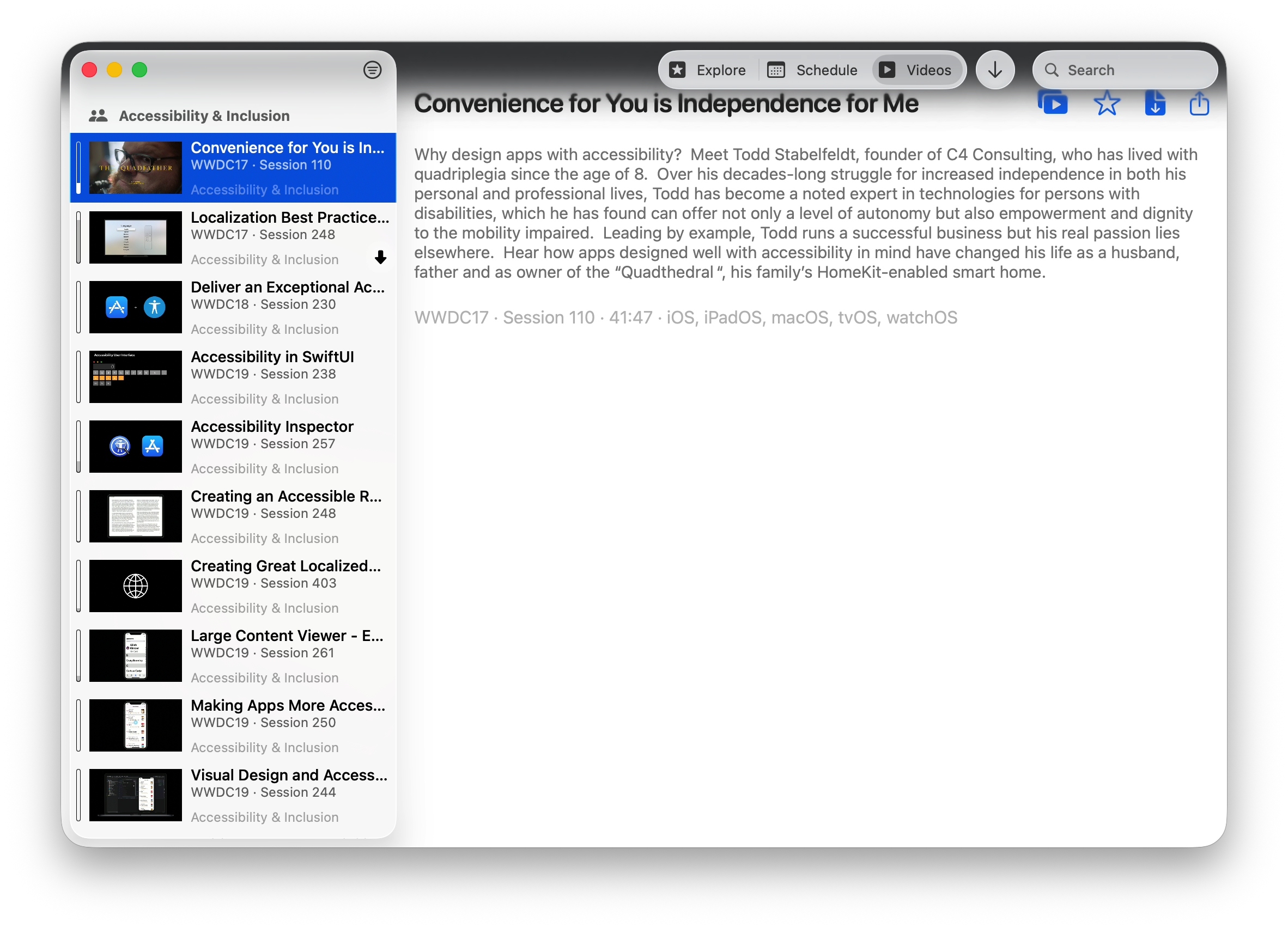Viewport: 1288px width, 928px height.
Task: Click the Quadfather video thumbnail
Action: point(135,168)
